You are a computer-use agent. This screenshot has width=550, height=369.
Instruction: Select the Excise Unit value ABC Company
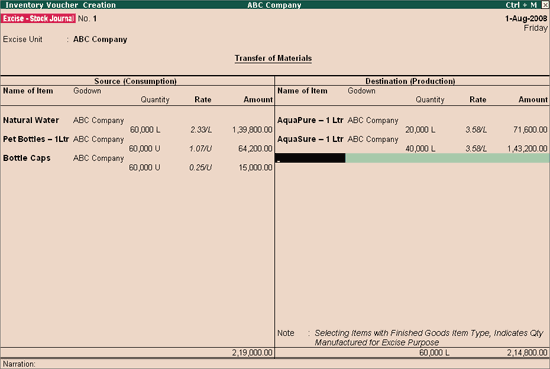pos(100,39)
